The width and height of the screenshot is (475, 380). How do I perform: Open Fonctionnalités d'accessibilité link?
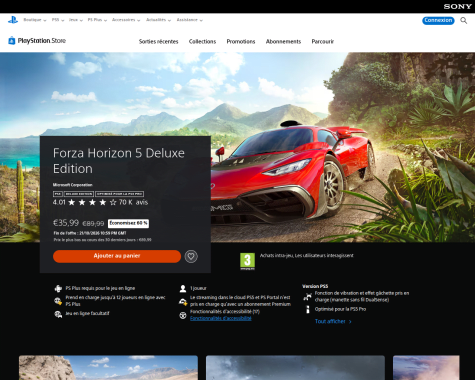click(221, 318)
